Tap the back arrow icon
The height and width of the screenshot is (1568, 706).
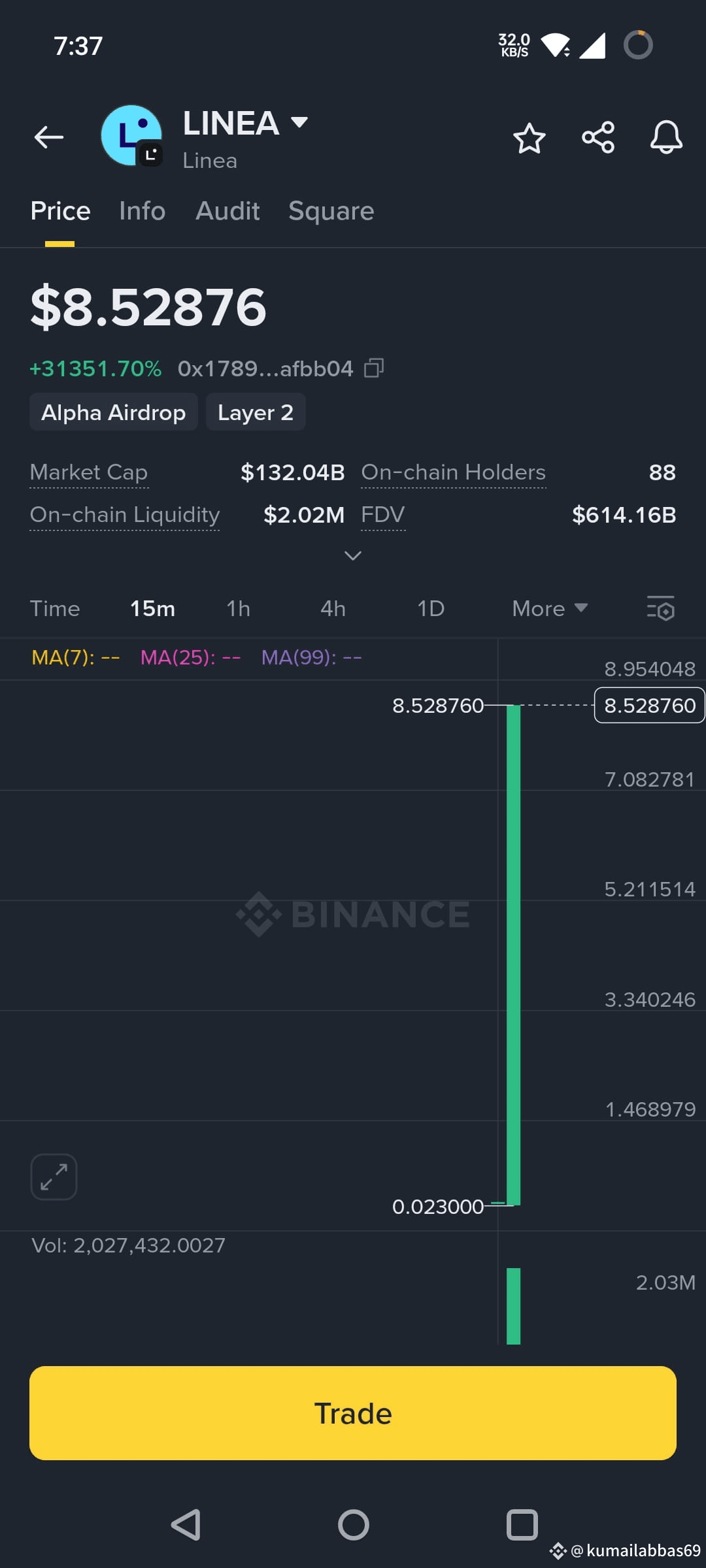[x=49, y=137]
